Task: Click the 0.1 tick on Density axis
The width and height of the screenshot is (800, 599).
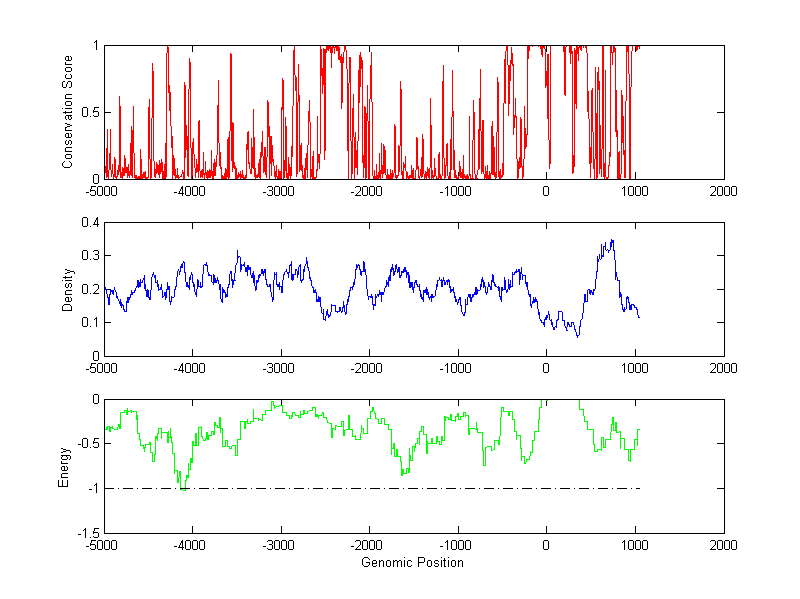Action: 88,322
